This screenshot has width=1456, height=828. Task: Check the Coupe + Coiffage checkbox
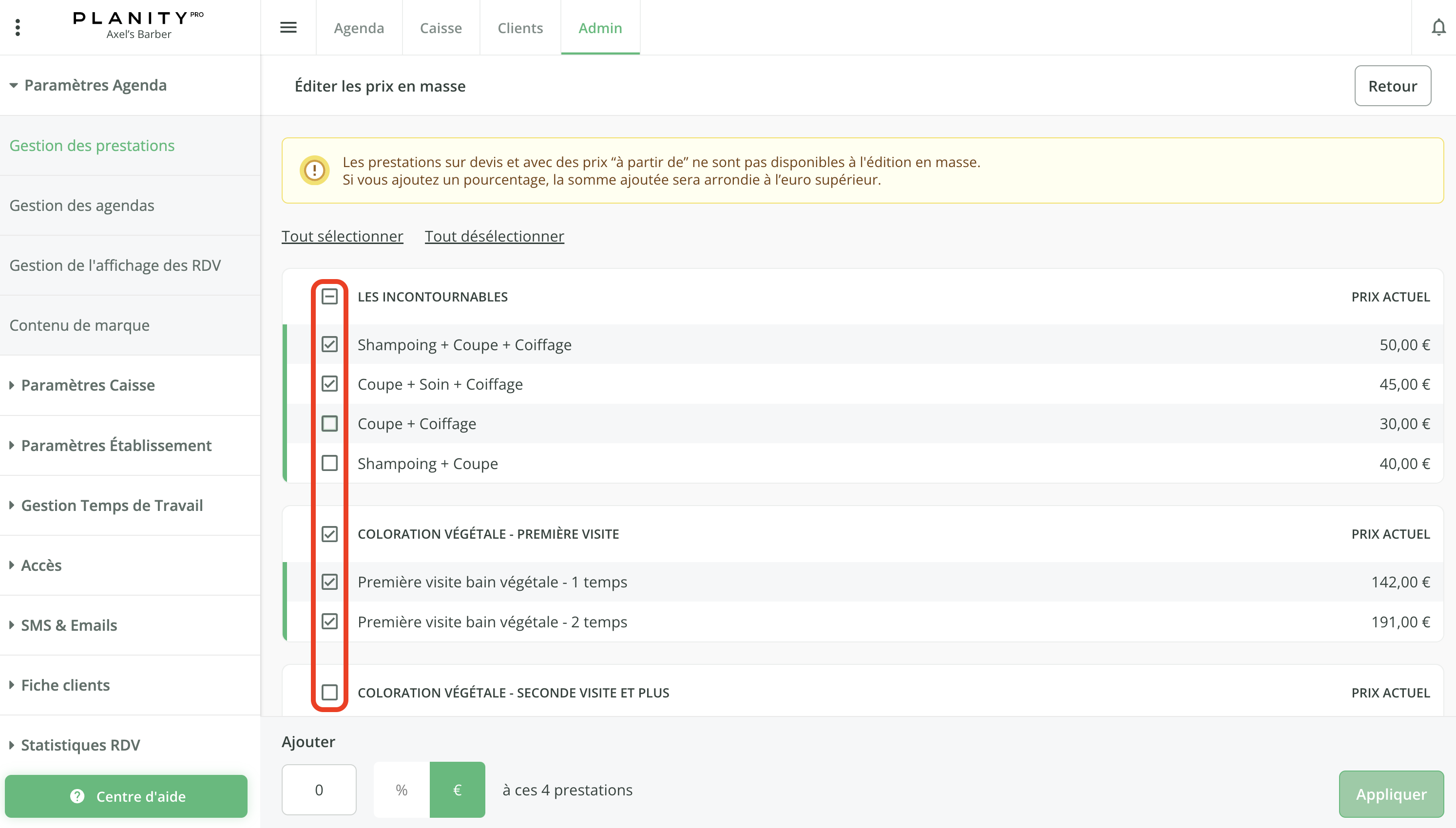329,424
